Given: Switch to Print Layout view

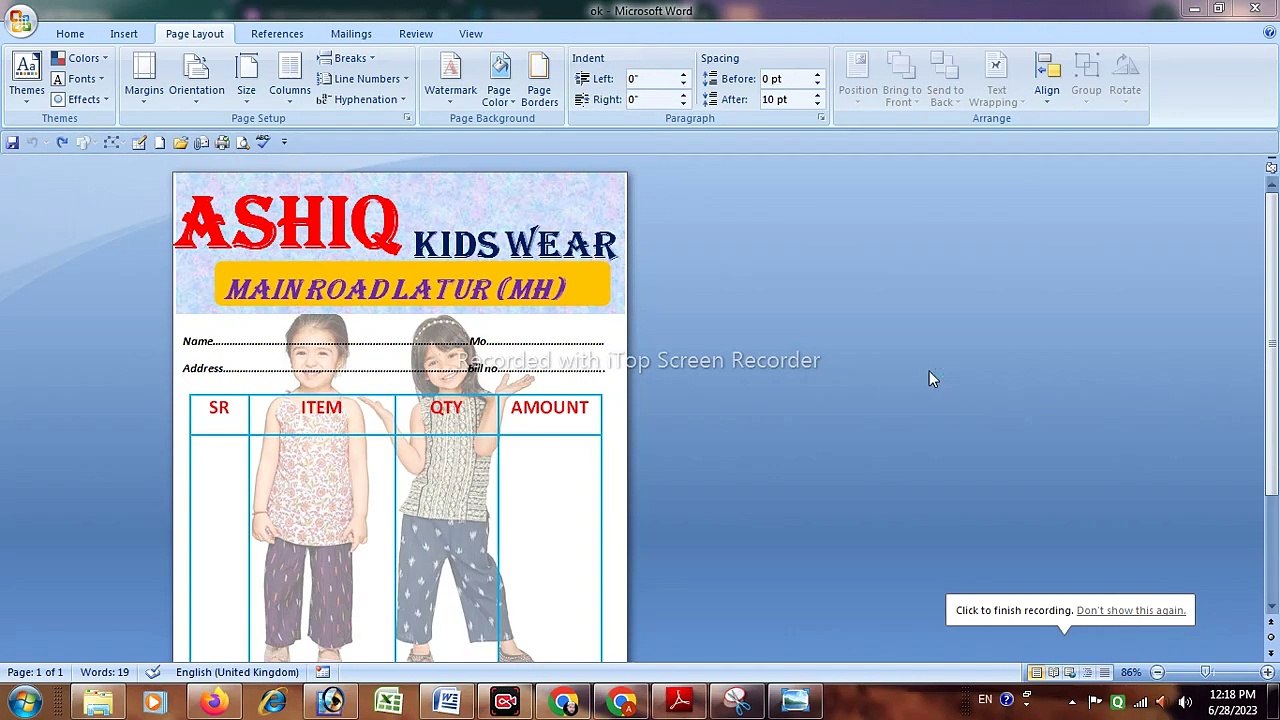Looking at the screenshot, I should coord(1037,672).
